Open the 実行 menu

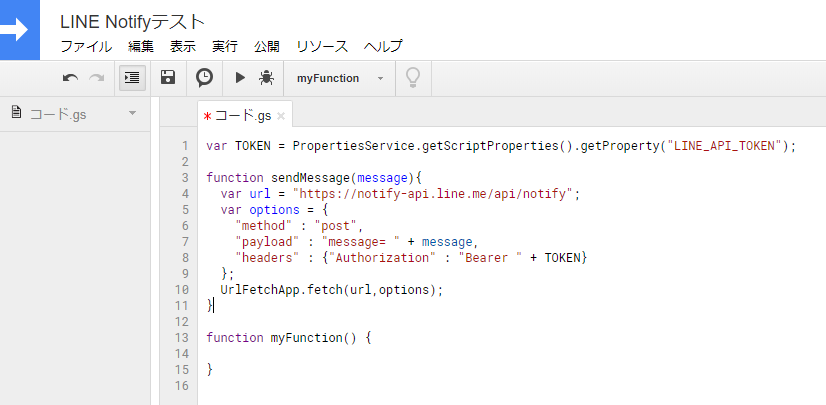click(225, 46)
